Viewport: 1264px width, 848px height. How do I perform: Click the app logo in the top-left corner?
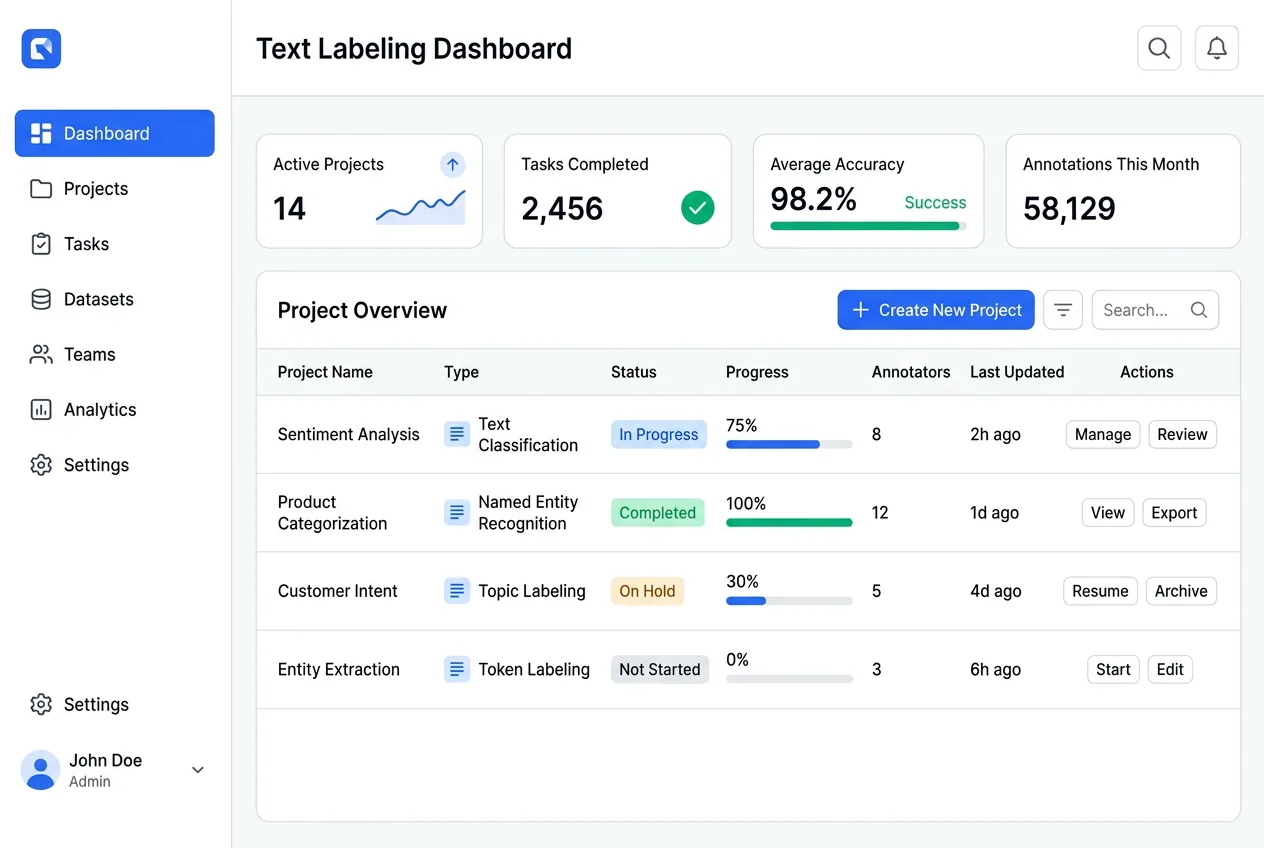point(40,48)
